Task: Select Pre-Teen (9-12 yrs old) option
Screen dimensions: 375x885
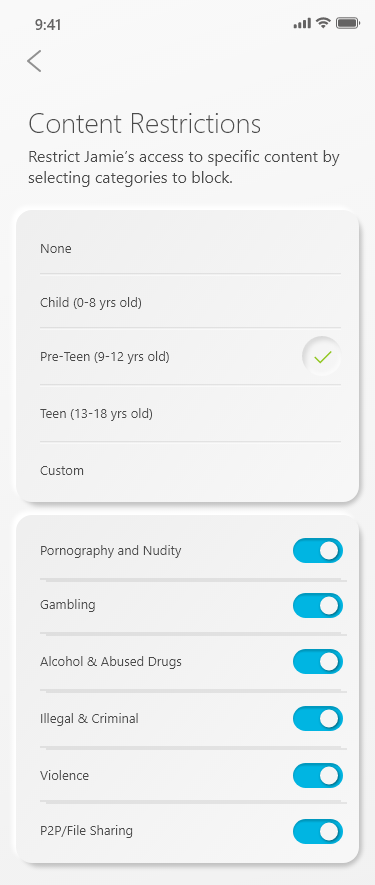Action: (190, 357)
